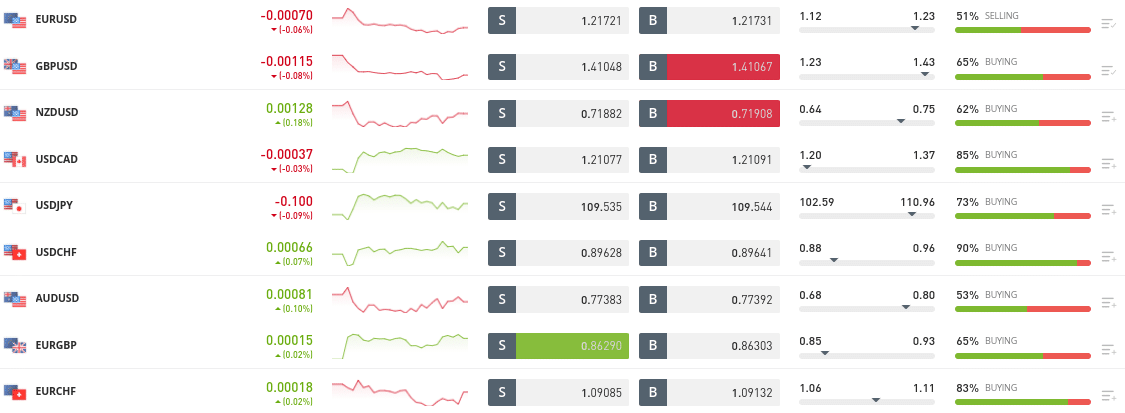Open the EURCHF instrument name link
The height and width of the screenshot is (413, 1125).
point(56,392)
